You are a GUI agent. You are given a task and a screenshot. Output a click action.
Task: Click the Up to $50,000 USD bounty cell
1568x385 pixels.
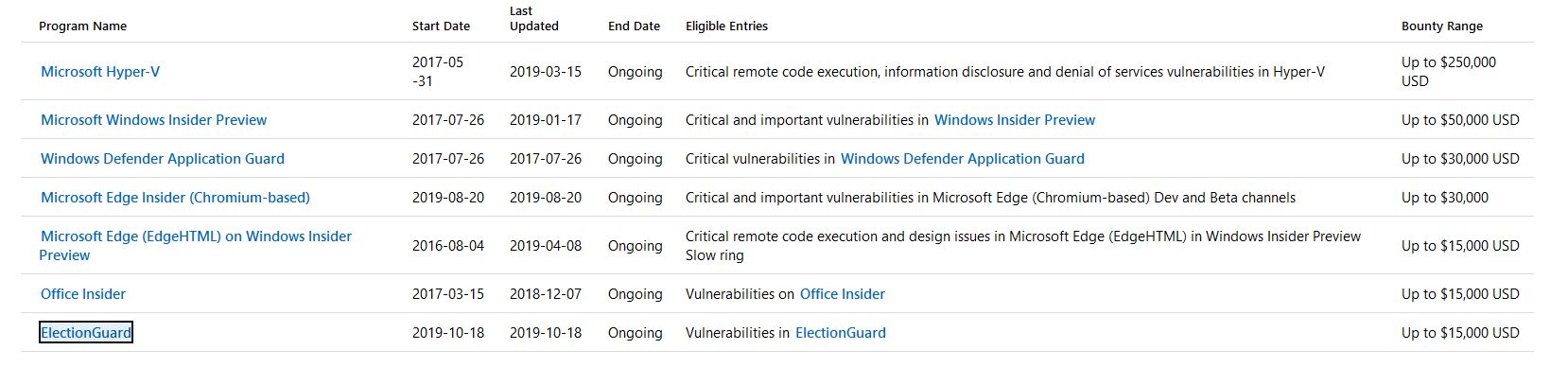click(x=1459, y=120)
